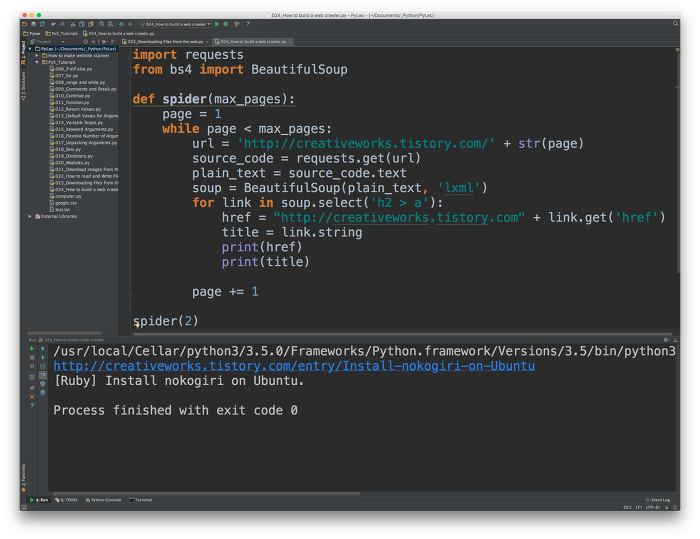This screenshot has height=539, width=700.
Task: Open the Project view selector dropdown
Action: (47, 42)
